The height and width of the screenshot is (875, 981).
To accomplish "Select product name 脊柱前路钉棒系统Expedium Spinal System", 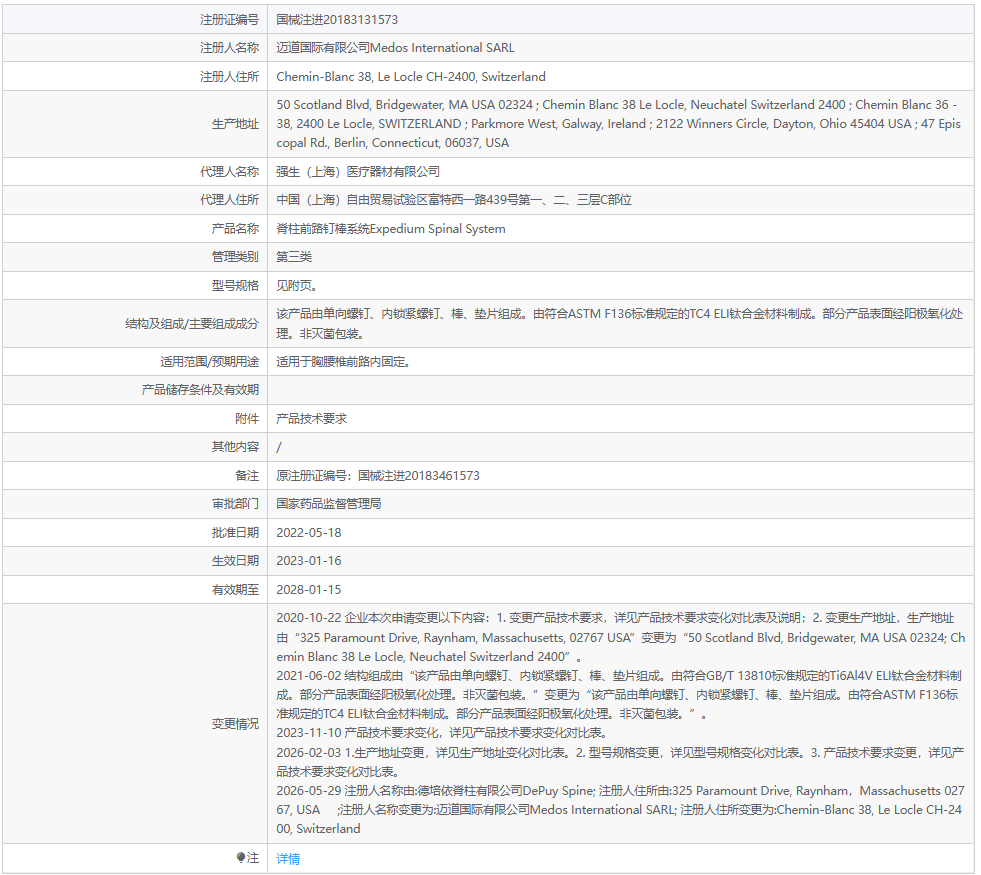I will 391,228.
